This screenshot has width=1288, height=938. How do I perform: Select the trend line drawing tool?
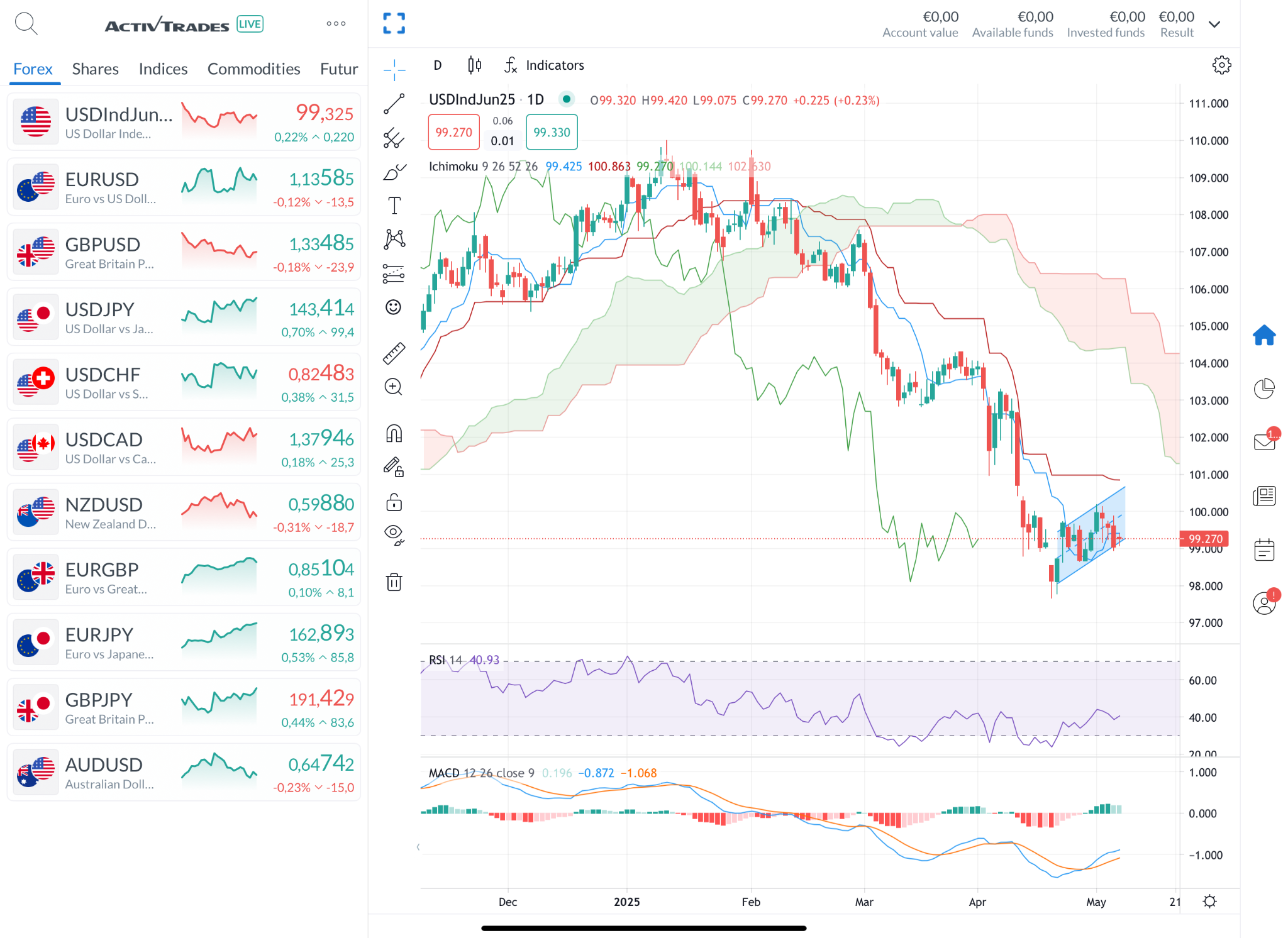tap(394, 104)
